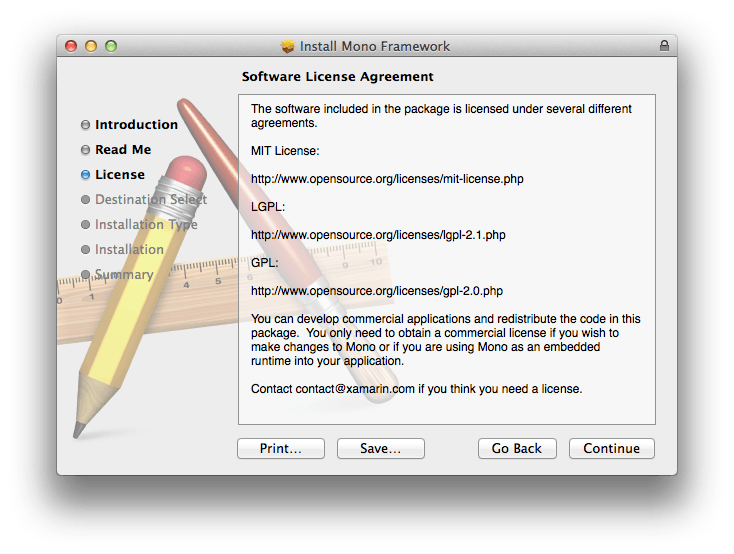Click the bullet beside the Read Me step
Viewport: 734px width, 554px height.
point(85,150)
